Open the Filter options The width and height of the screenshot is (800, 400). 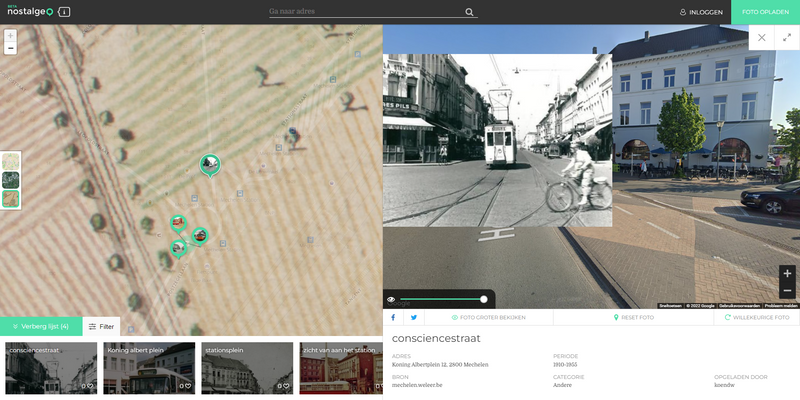coord(101,327)
